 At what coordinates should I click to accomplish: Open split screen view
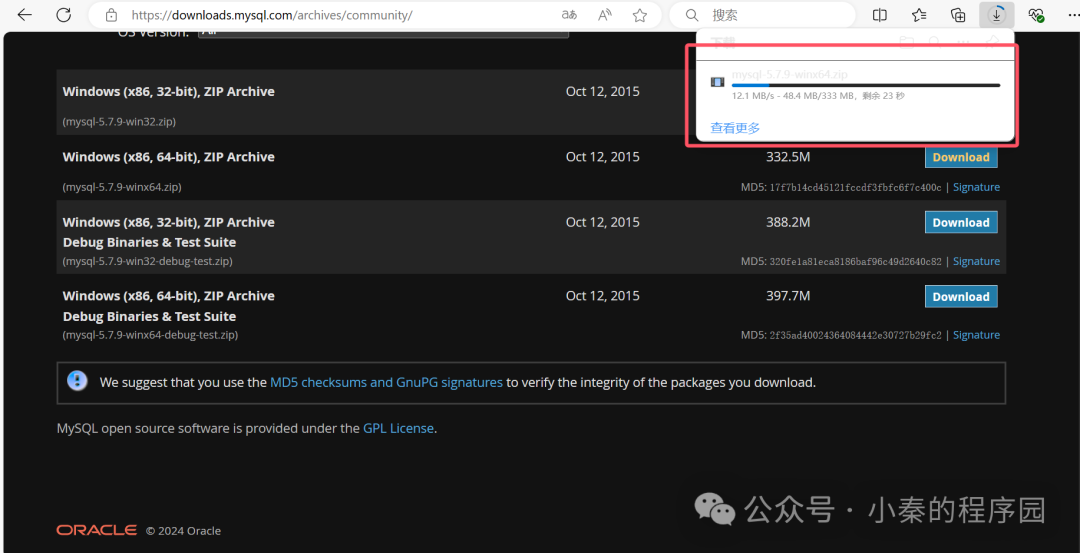[x=880, y=14]
